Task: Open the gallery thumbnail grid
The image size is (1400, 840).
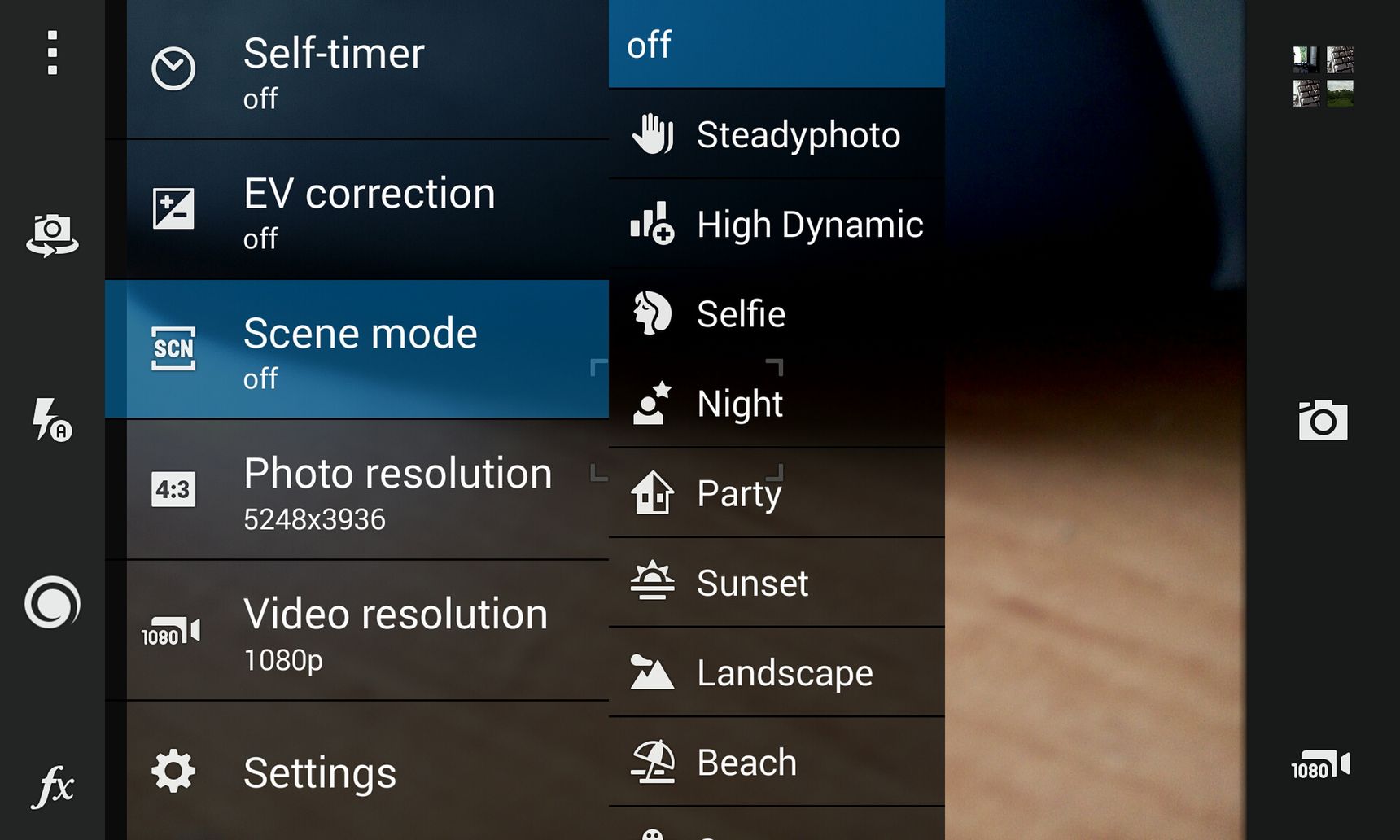Action: [x=1323, y=77]
